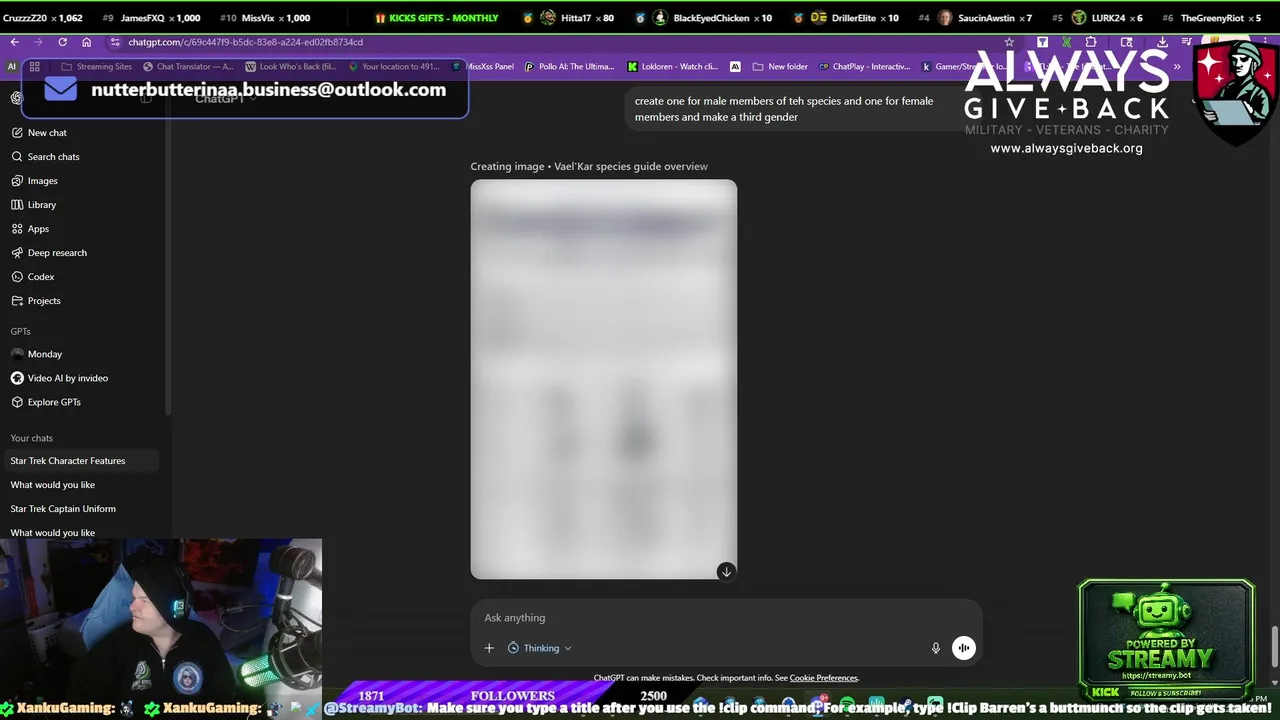This screenshot has height=720, width=1280.
Task: Click the chatgpt.com URL address bar
Action: click(x=560, y=42)
